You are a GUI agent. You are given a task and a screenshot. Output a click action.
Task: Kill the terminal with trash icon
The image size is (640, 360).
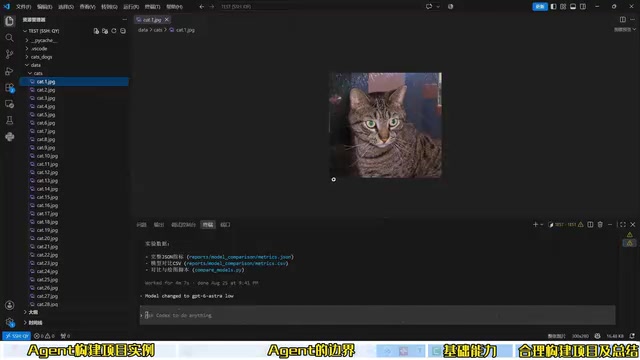[x=600, y=224]
